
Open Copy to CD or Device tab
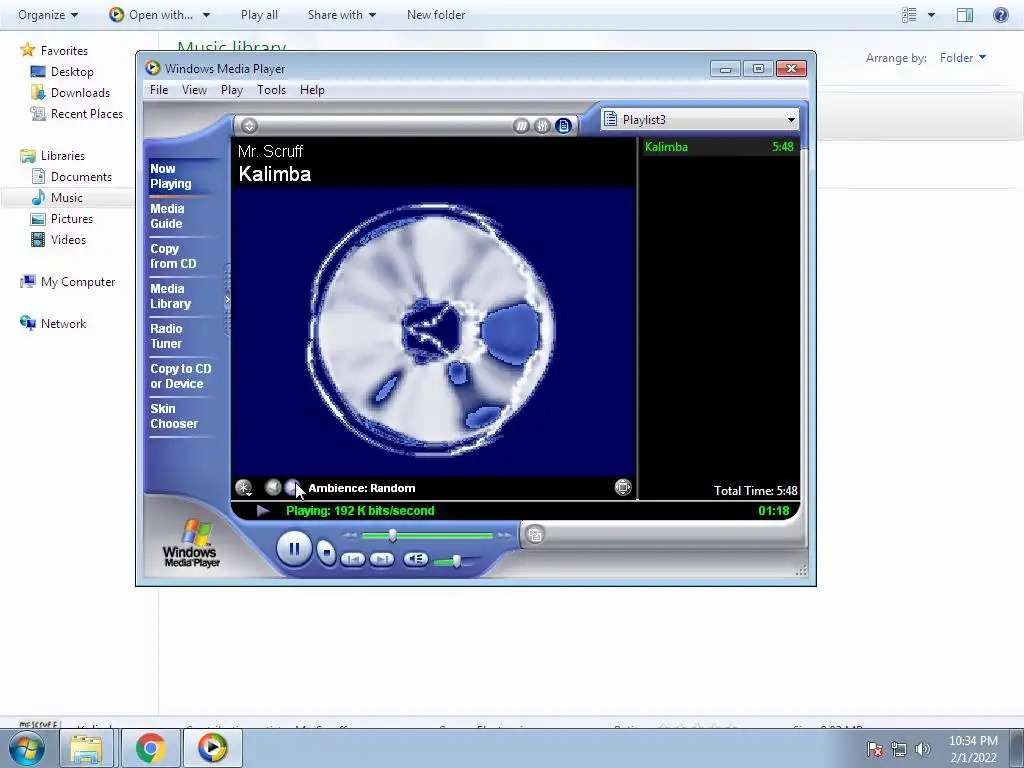coord(181,376)
